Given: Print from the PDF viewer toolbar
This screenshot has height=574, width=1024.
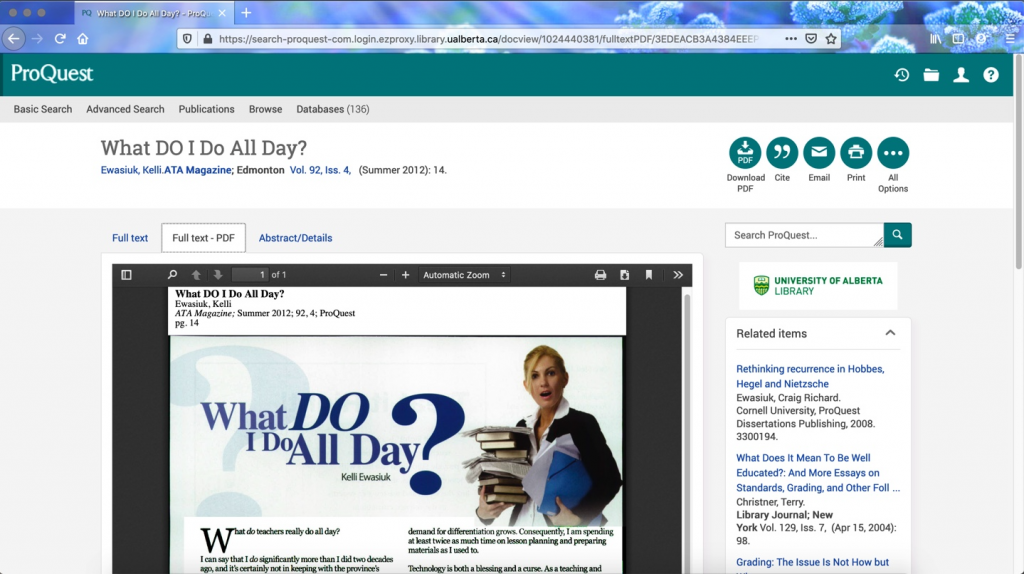Looking at the screenshot, I should (x=600, y=275).
